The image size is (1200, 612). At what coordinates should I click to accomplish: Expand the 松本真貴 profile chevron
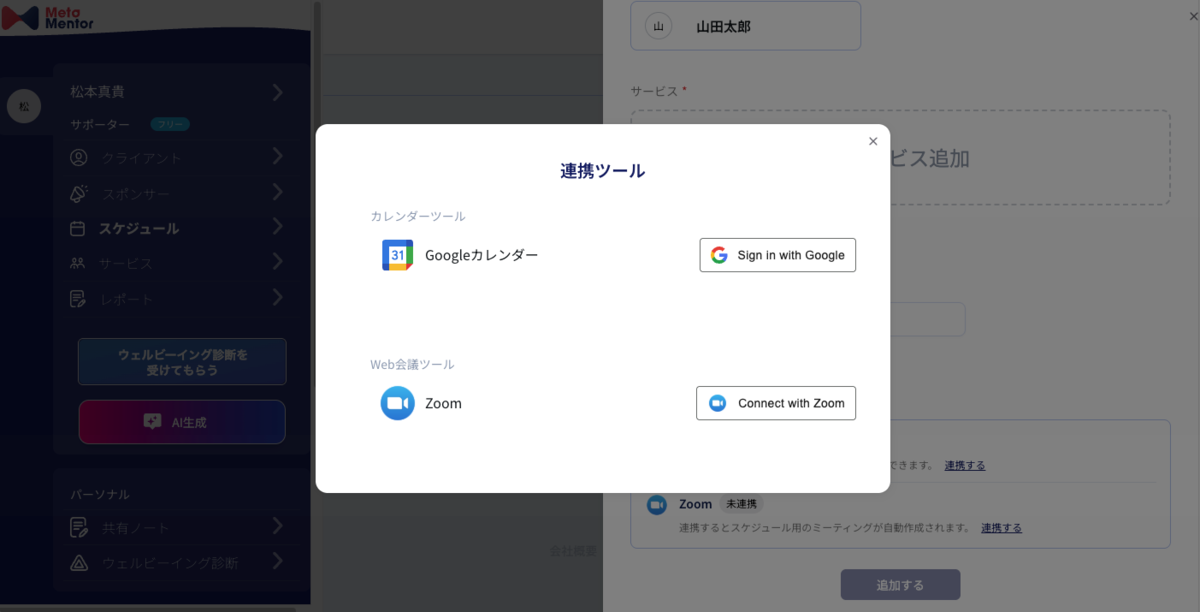pos(277,92)
